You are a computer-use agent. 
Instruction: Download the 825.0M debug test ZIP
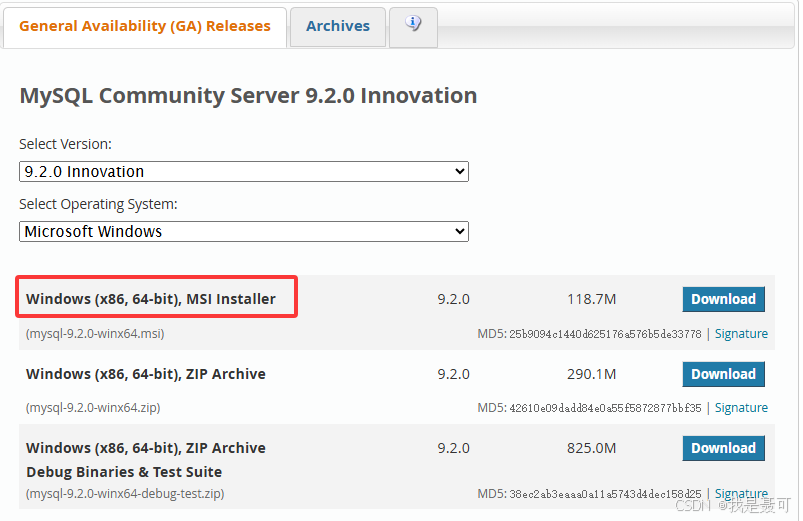tap(723, 448)
